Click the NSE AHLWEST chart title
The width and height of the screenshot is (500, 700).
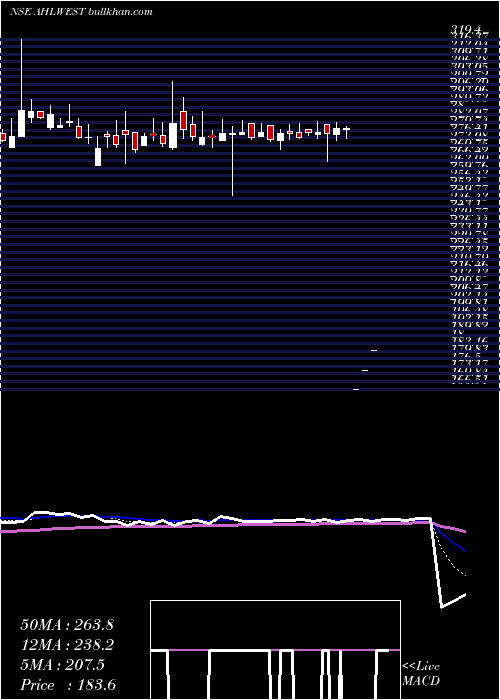point(81,12)
